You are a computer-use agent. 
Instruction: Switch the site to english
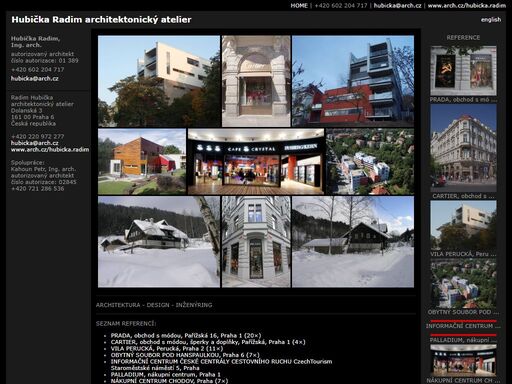tap(490, 20)
